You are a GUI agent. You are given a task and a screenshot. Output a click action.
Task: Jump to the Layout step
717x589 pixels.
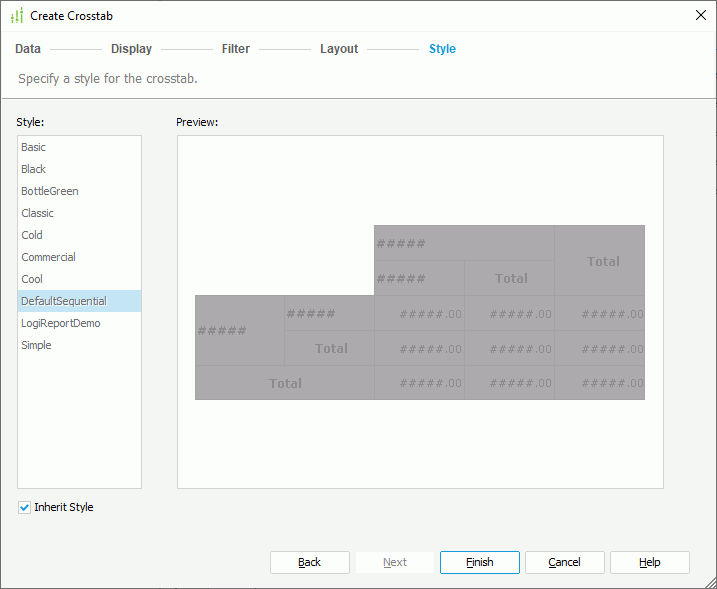click(339, 49)
